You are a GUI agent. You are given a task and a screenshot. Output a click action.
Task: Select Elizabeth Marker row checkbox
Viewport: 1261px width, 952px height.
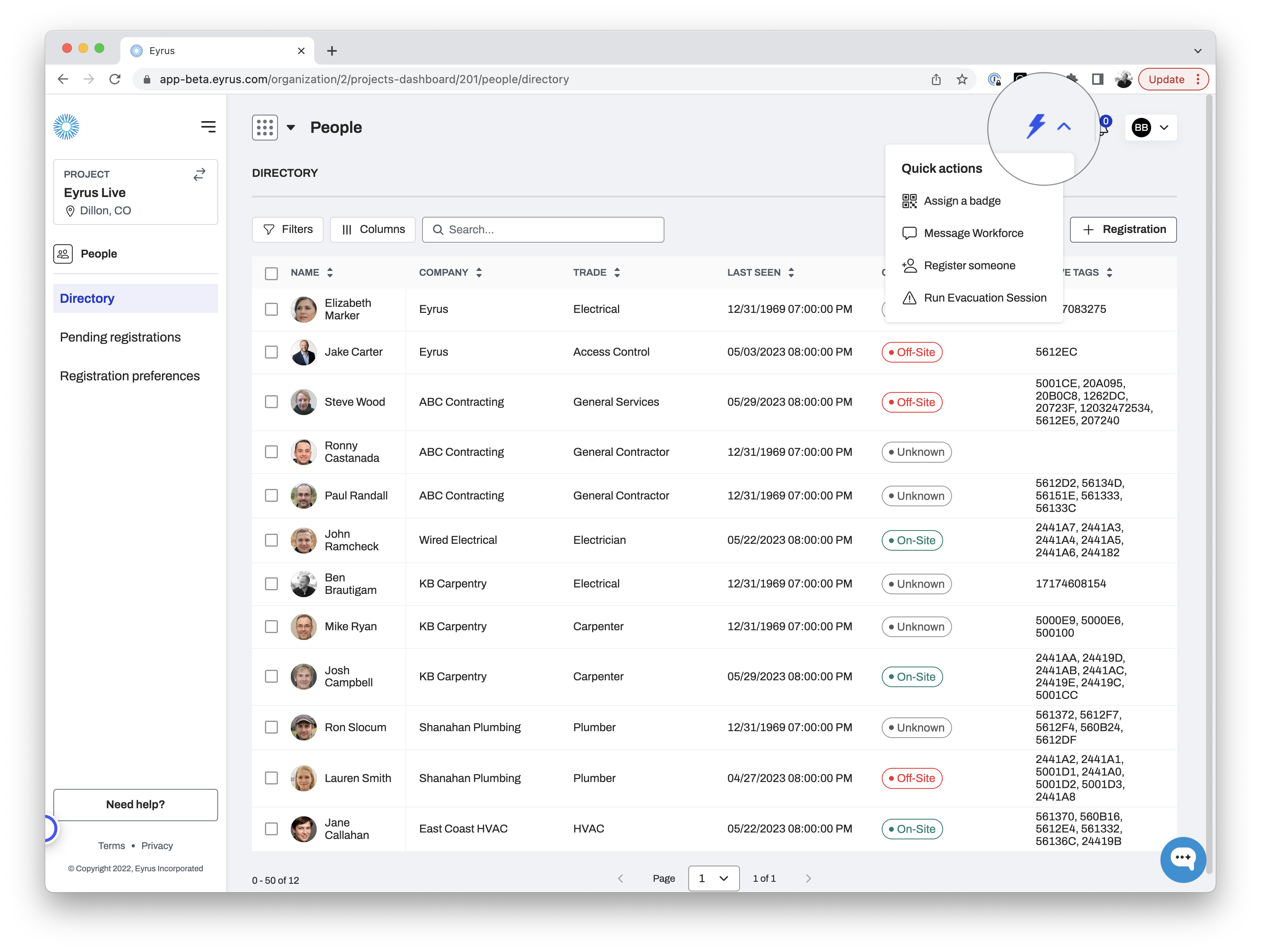[271, 309]
